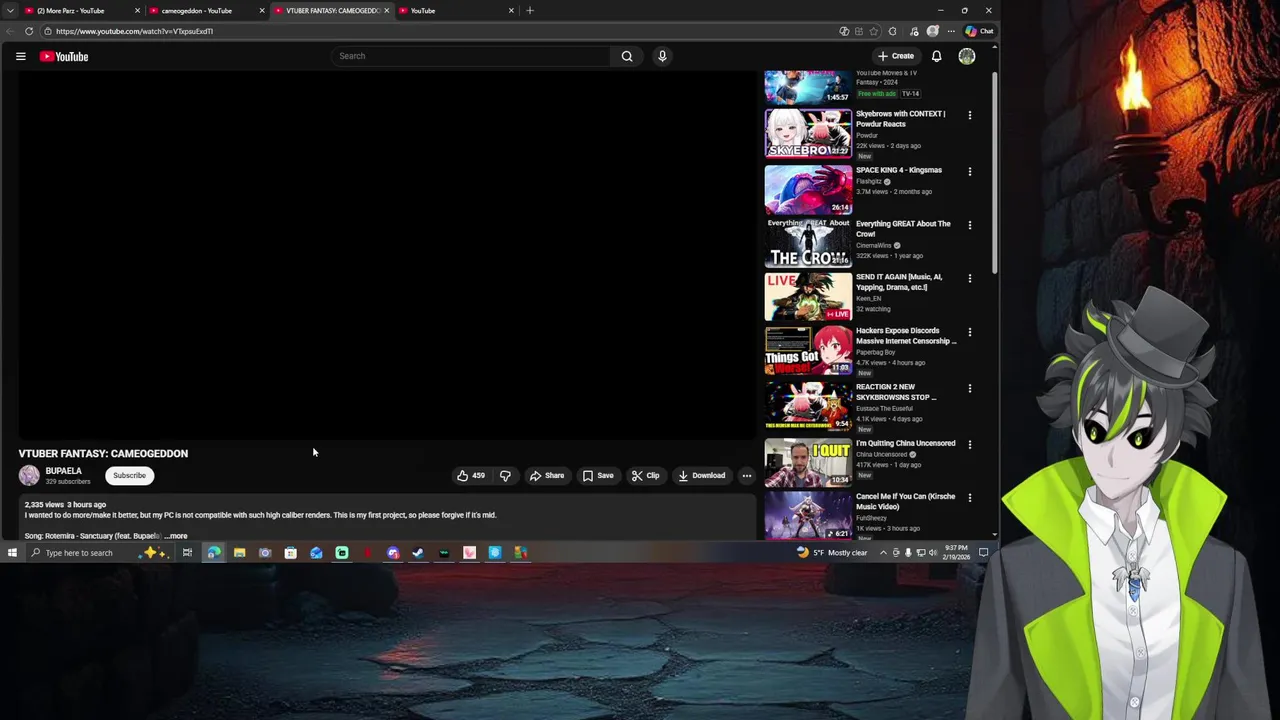Start voice search with microphone icon
Viewport: 1280px width, 720px height.
[x=662, y=56]
